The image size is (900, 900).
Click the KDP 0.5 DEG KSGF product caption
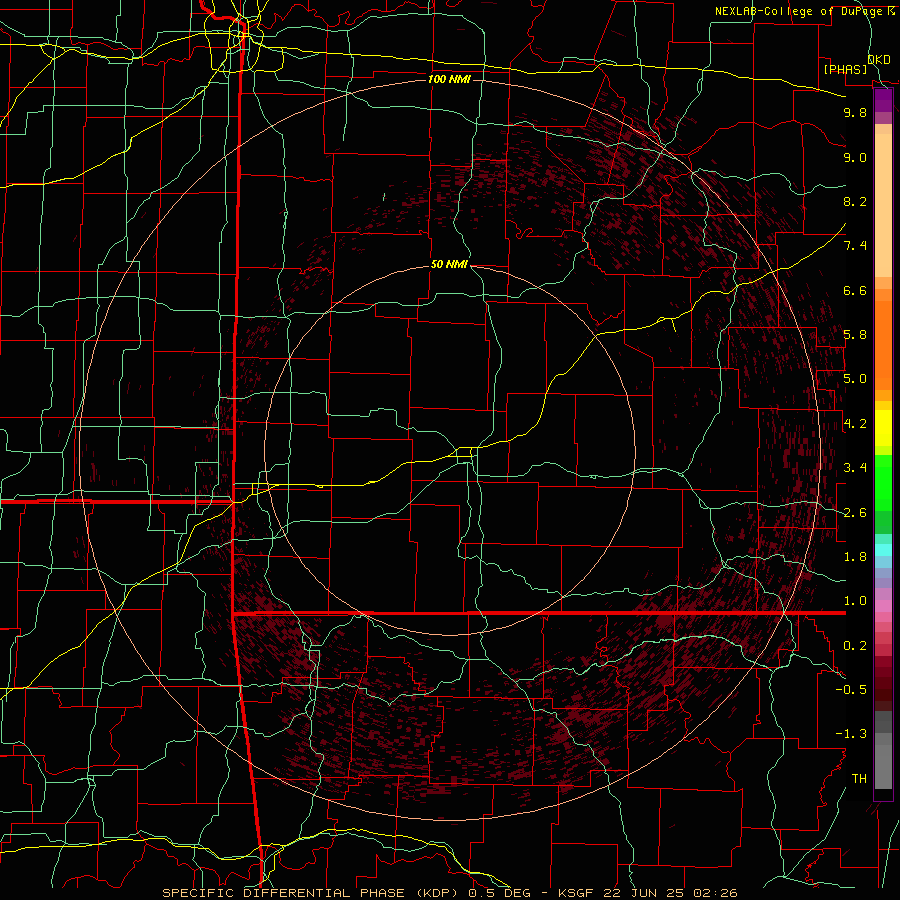[x=449, y=893]
